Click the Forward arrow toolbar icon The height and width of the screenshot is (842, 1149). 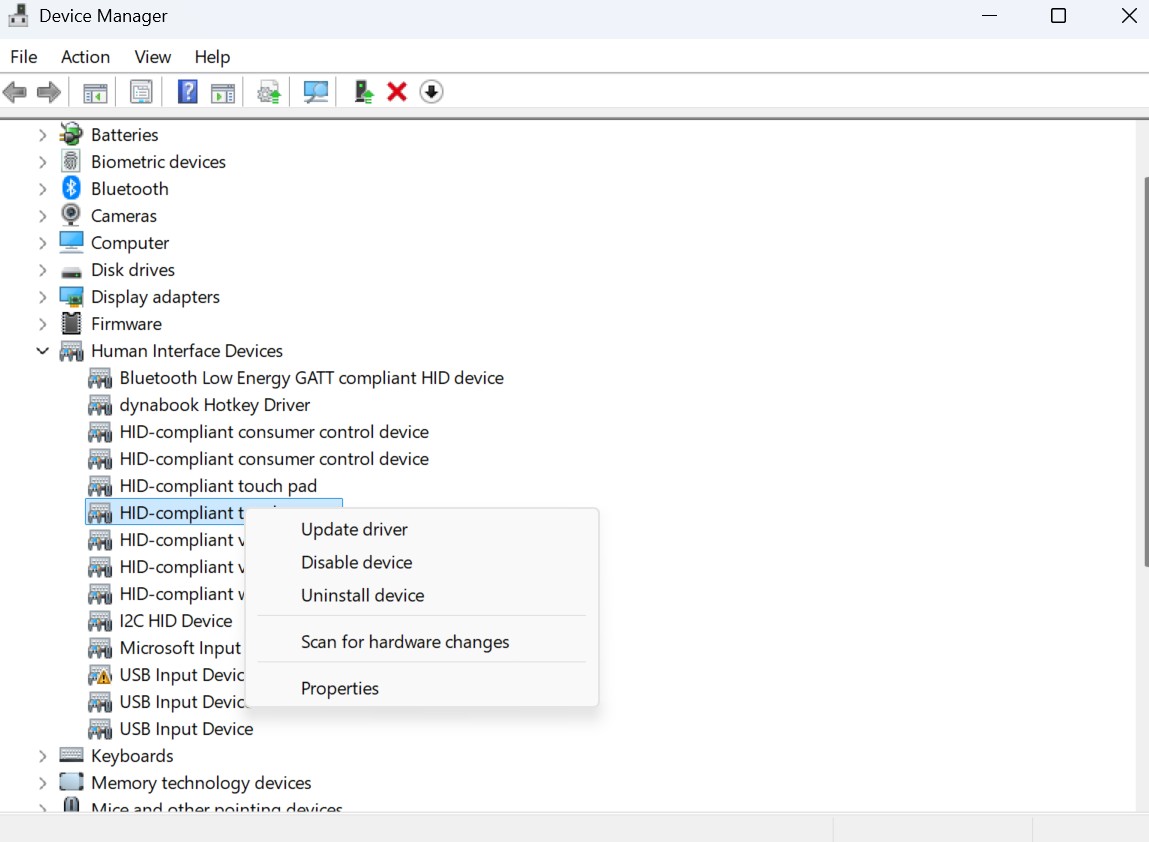pyautogui.click(x=48, y=92)
